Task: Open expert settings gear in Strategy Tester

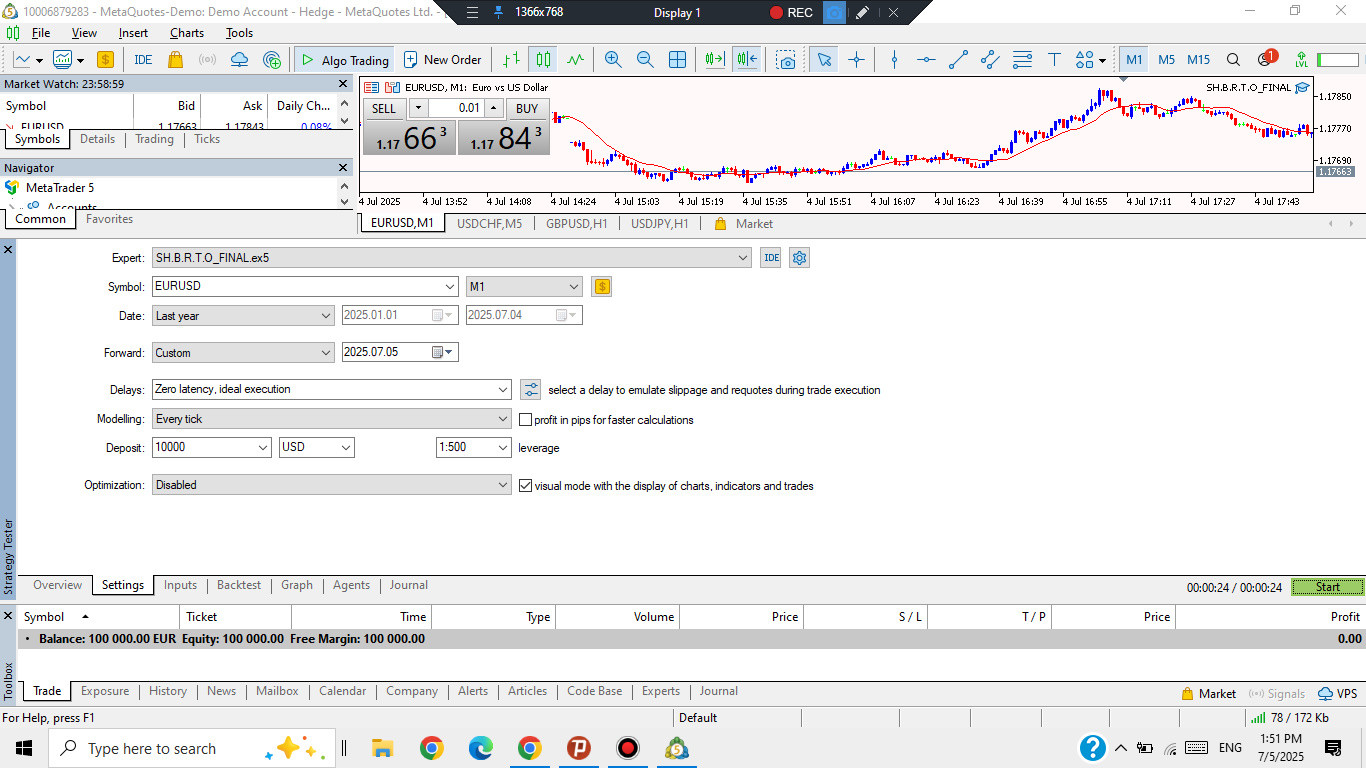Action: coord(799,258)
